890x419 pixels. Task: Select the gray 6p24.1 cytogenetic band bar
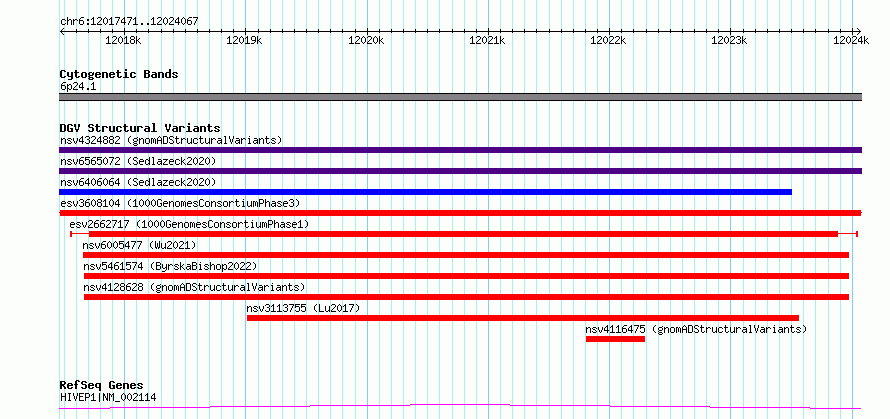point(460,97)
